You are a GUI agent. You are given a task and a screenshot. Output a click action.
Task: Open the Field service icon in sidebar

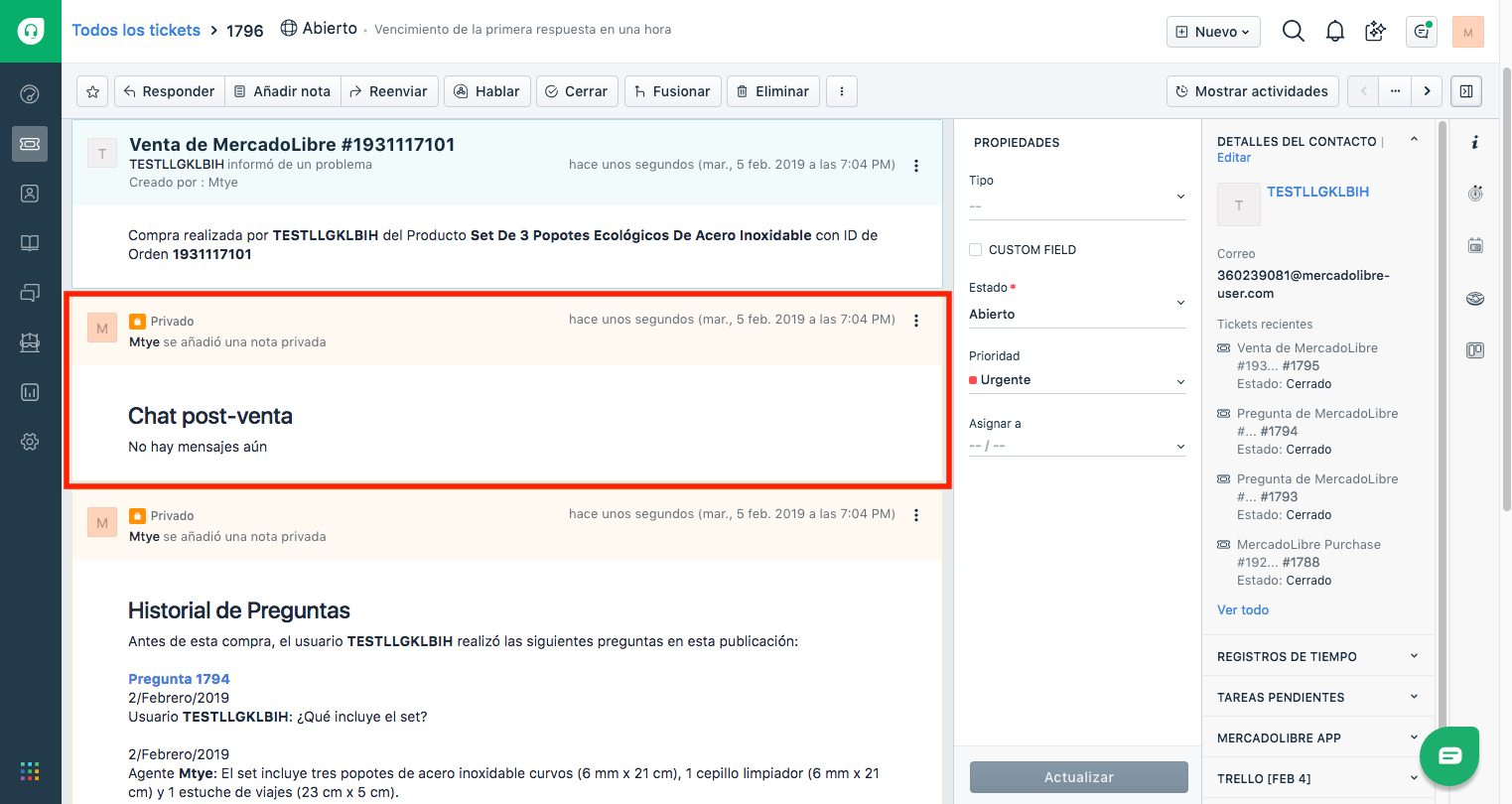click(x=30, y=342)
